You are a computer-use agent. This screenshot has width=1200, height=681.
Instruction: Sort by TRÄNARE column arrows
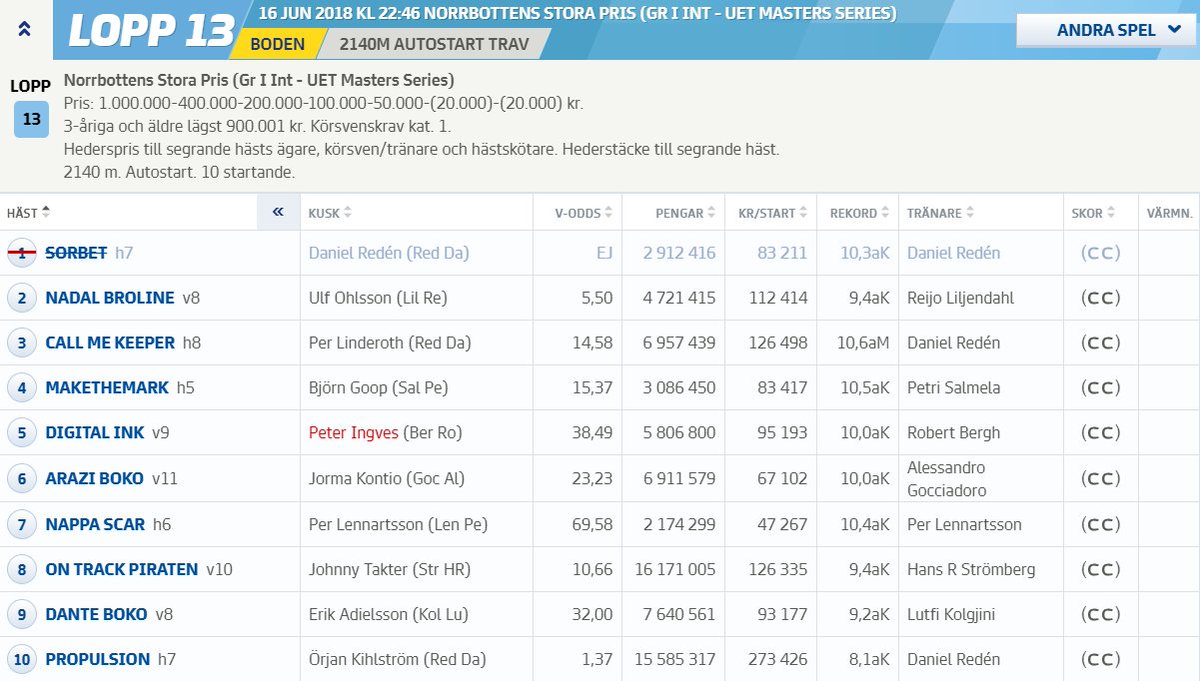(x=971, y=213)
